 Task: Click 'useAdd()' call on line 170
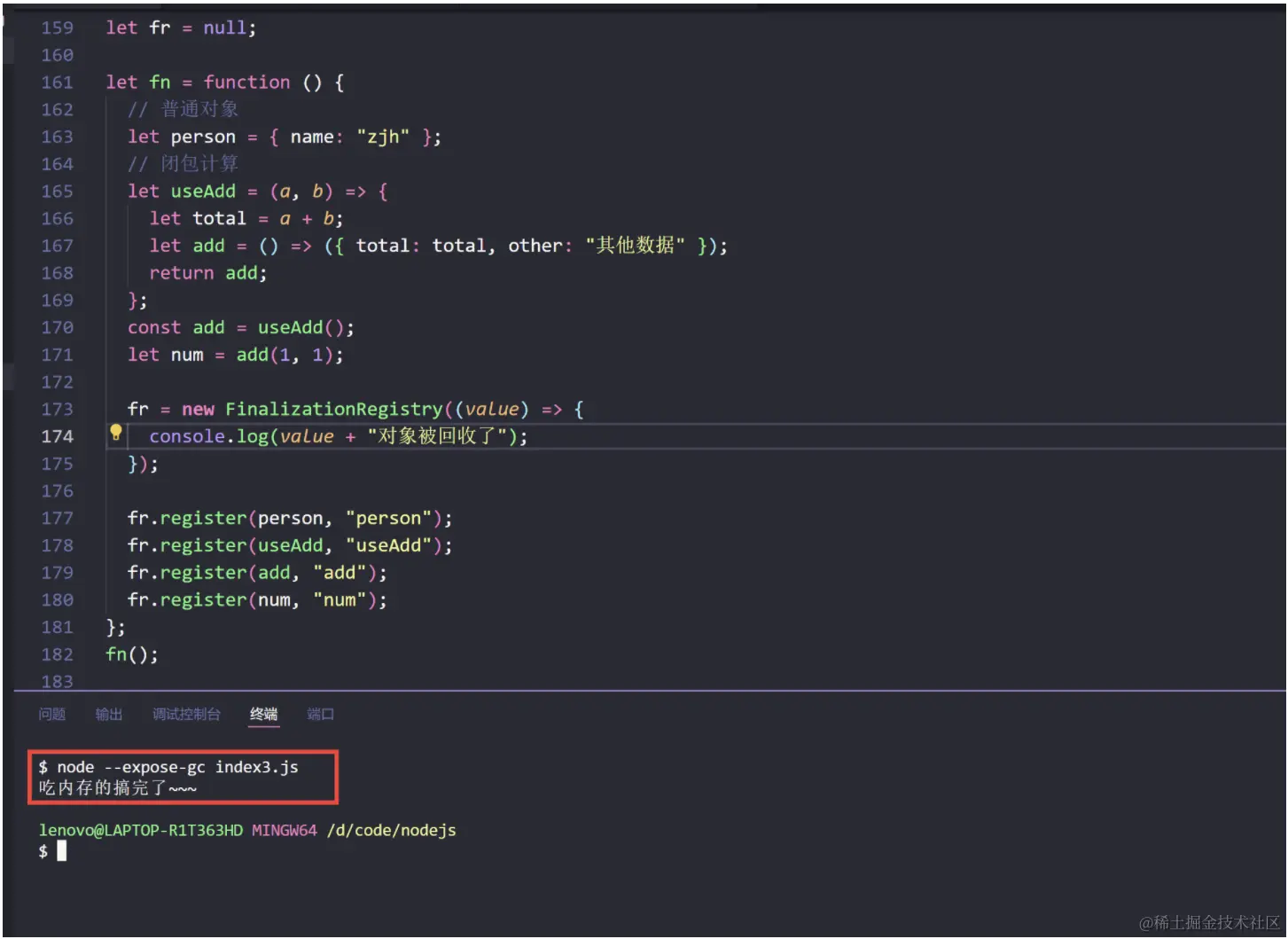pyautogui.click(x=300, y=327)
